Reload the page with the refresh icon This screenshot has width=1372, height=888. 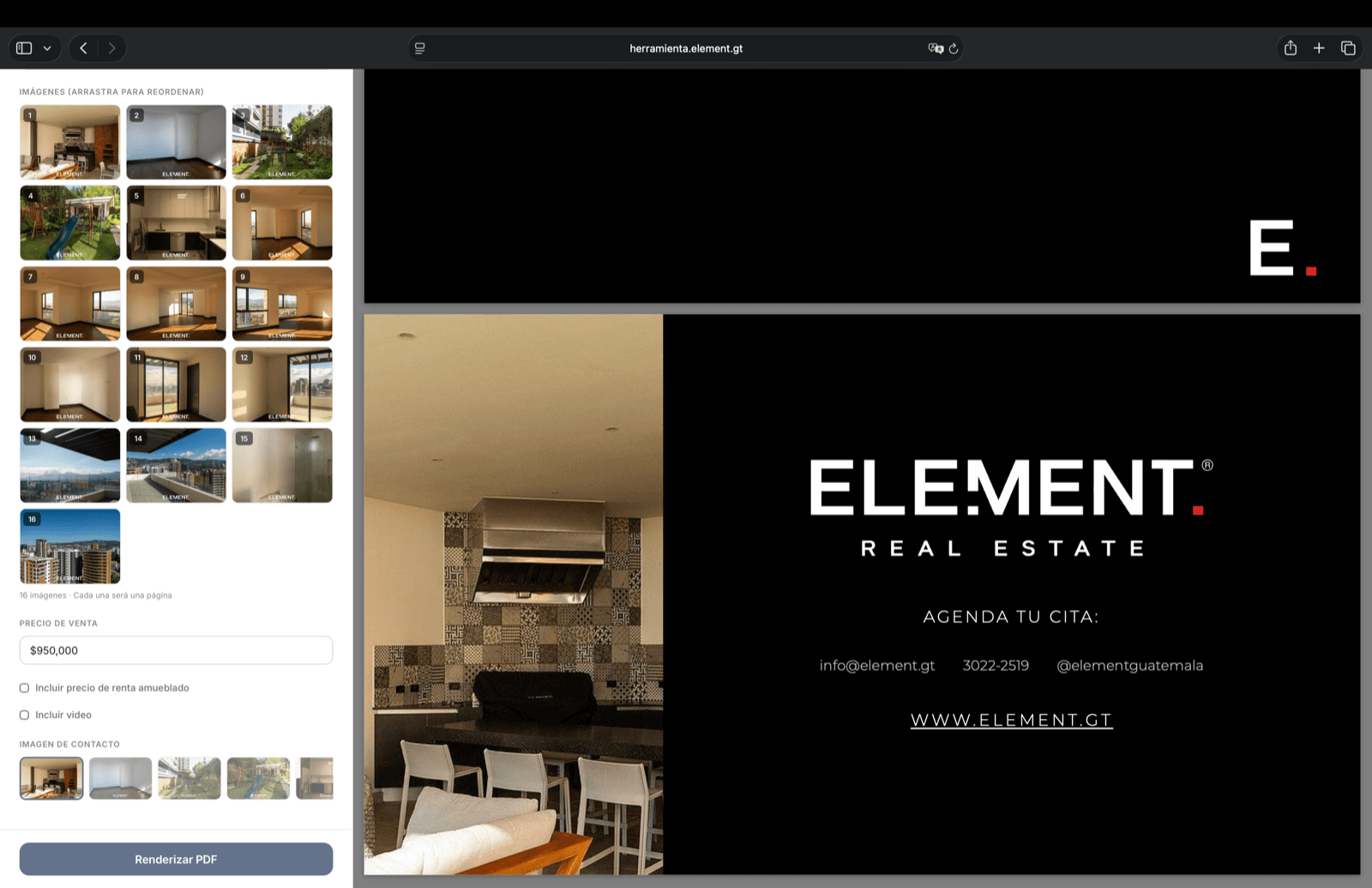click(x=954, y=48)
